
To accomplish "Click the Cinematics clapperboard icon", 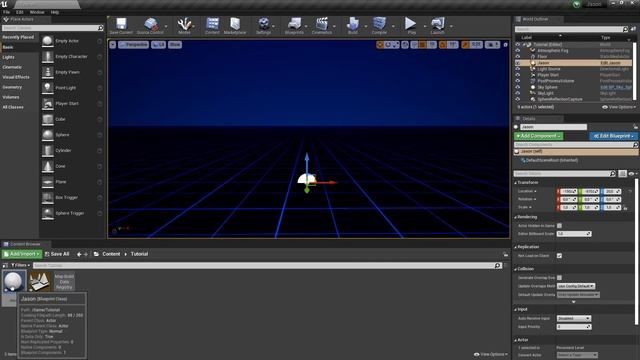I will tap(322, 25).
